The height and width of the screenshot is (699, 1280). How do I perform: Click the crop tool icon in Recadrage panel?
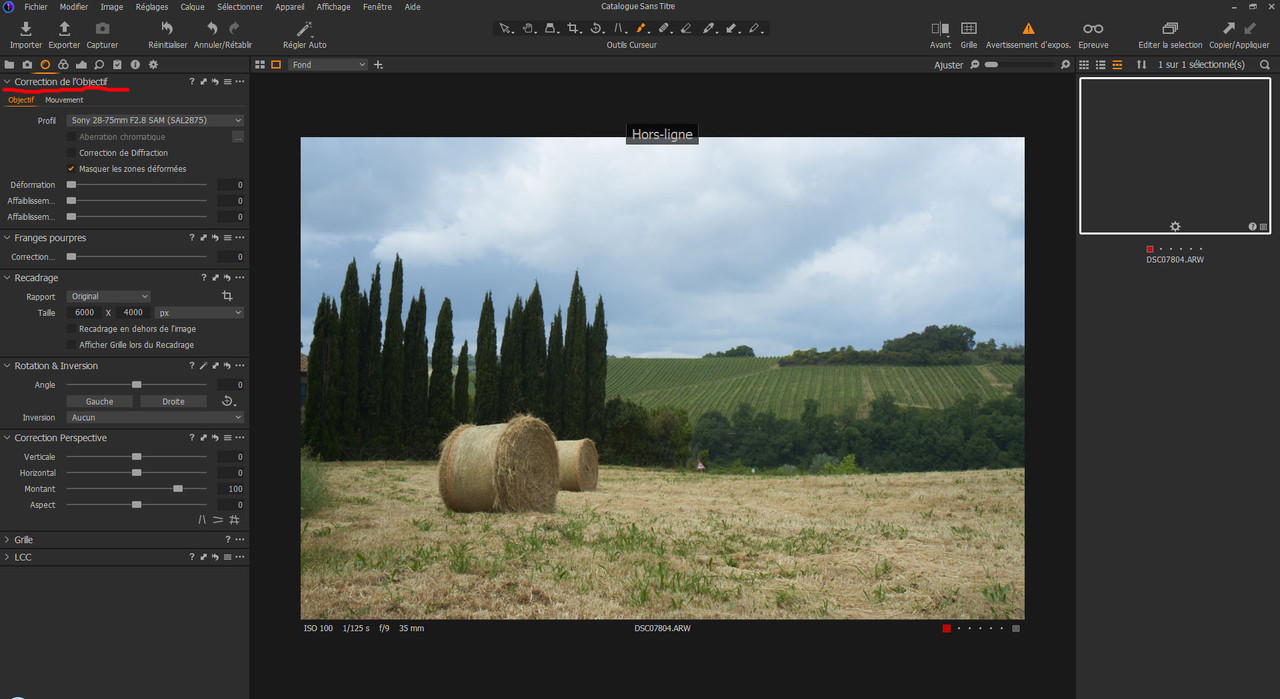[x=227, y=297]
